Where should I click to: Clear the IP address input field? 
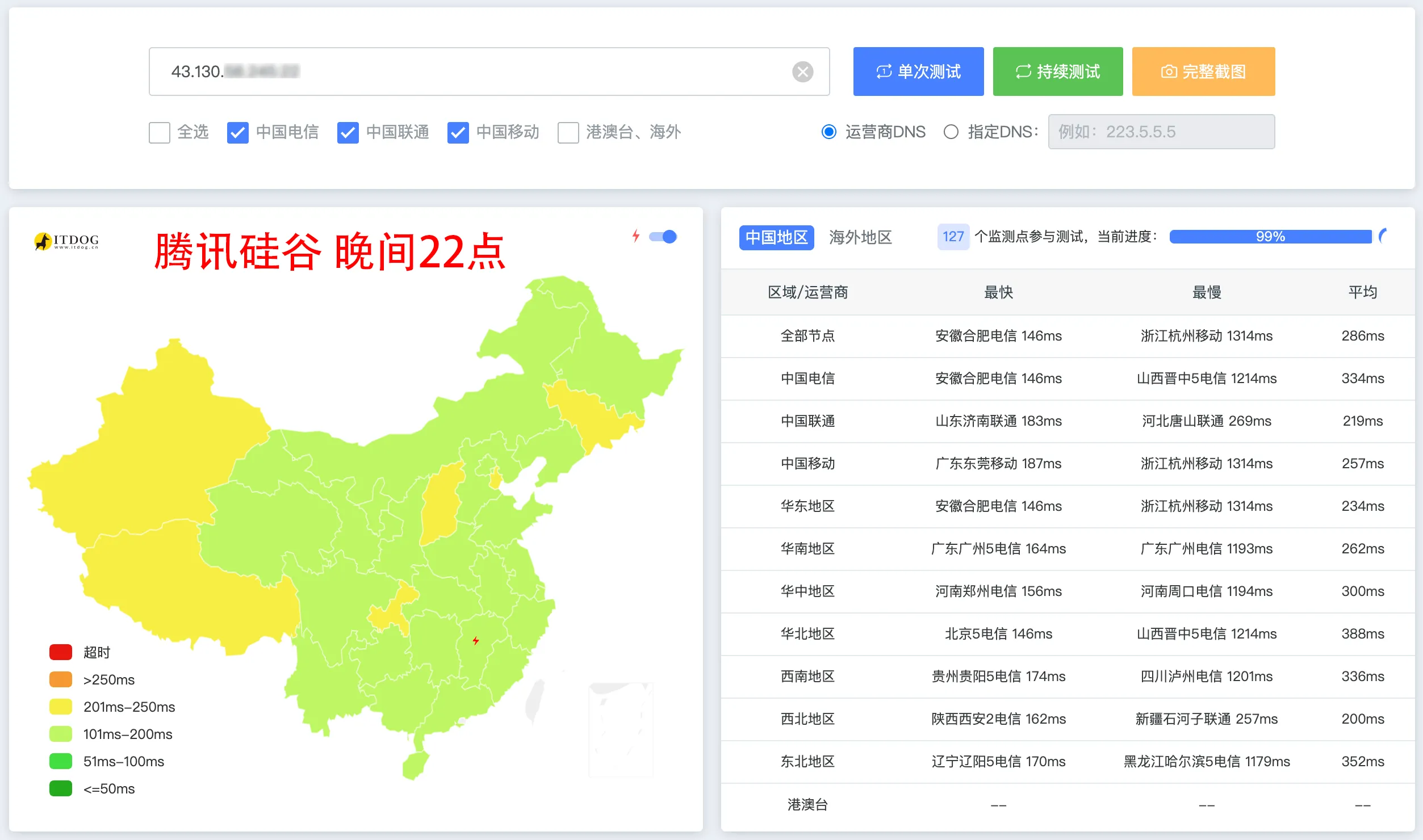pyautogui.click(x=802, y=72)
